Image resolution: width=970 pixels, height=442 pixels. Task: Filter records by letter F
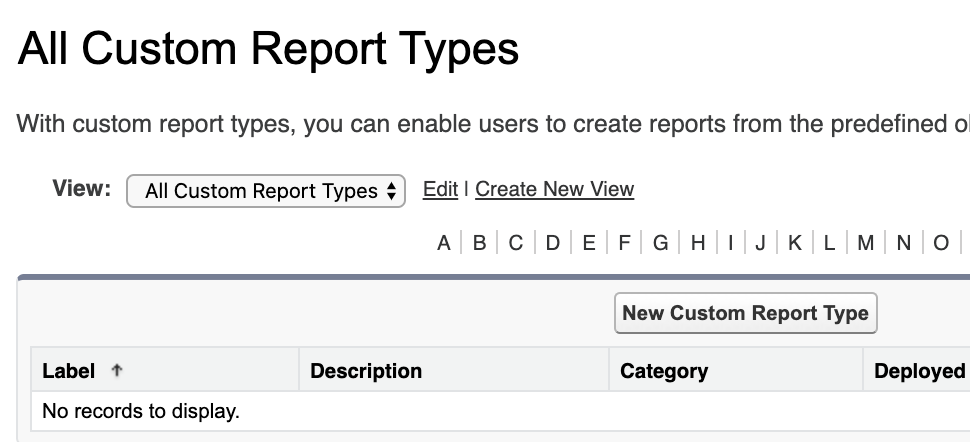[623, 243]
